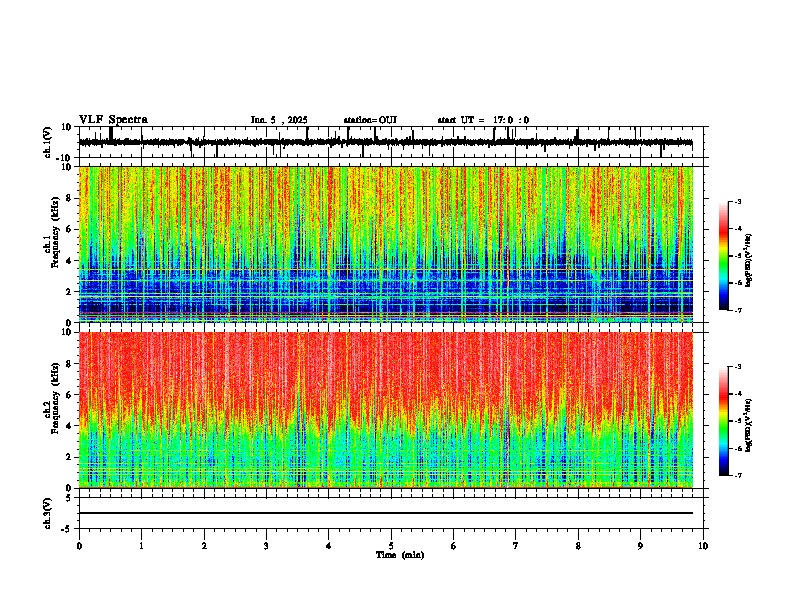The height and width of the screenshot is (612, 792).
Task: Click time axis tick label "9"
Action: click(640, 546)
